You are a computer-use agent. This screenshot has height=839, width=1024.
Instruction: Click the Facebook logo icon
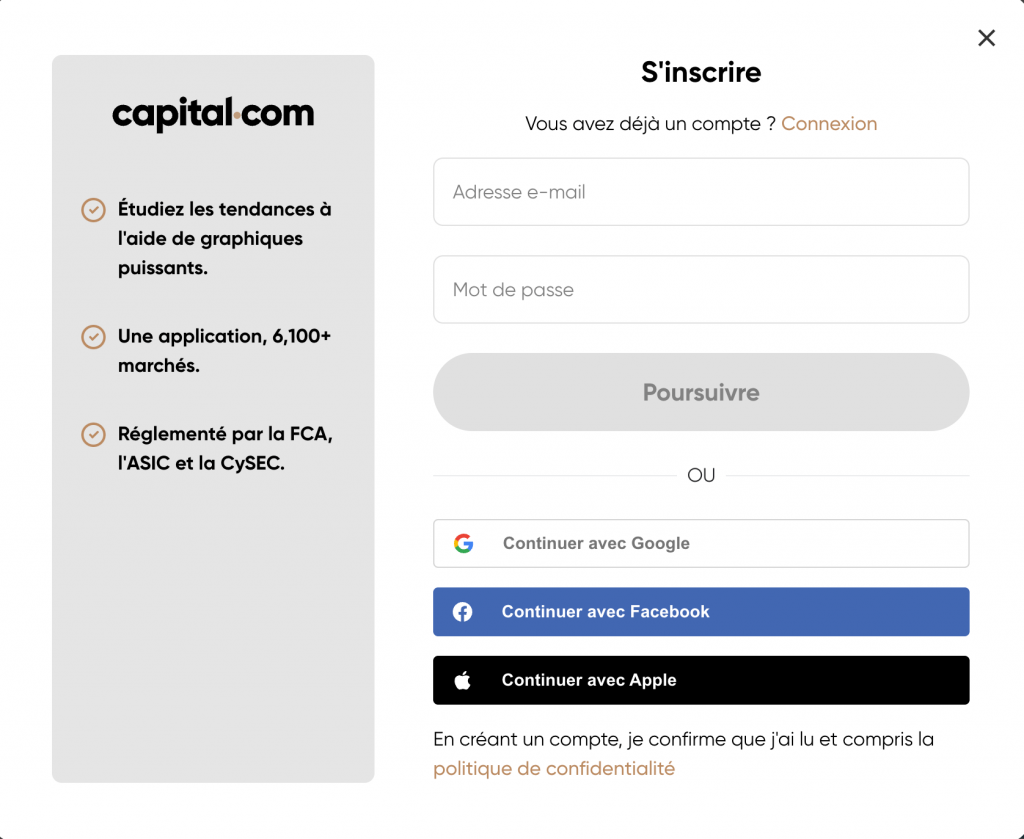462,612
